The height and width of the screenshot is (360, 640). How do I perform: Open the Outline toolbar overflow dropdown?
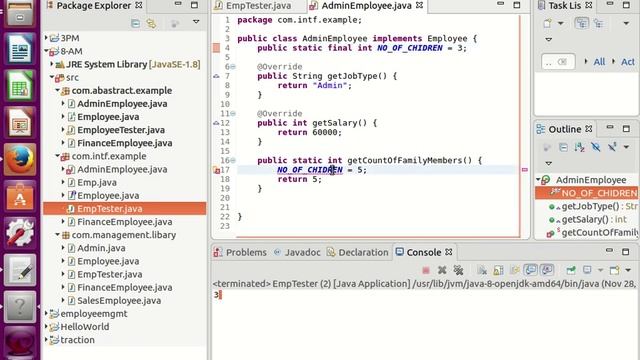pyautogui.click(x=626, y=147)
